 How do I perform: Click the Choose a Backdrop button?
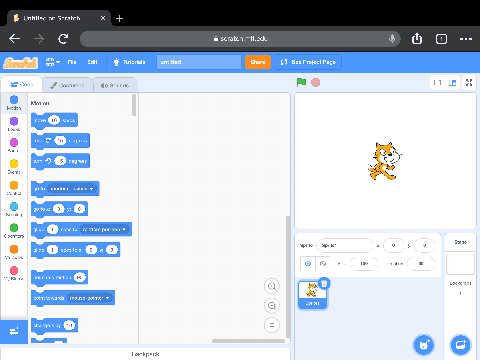coord(460,345)
